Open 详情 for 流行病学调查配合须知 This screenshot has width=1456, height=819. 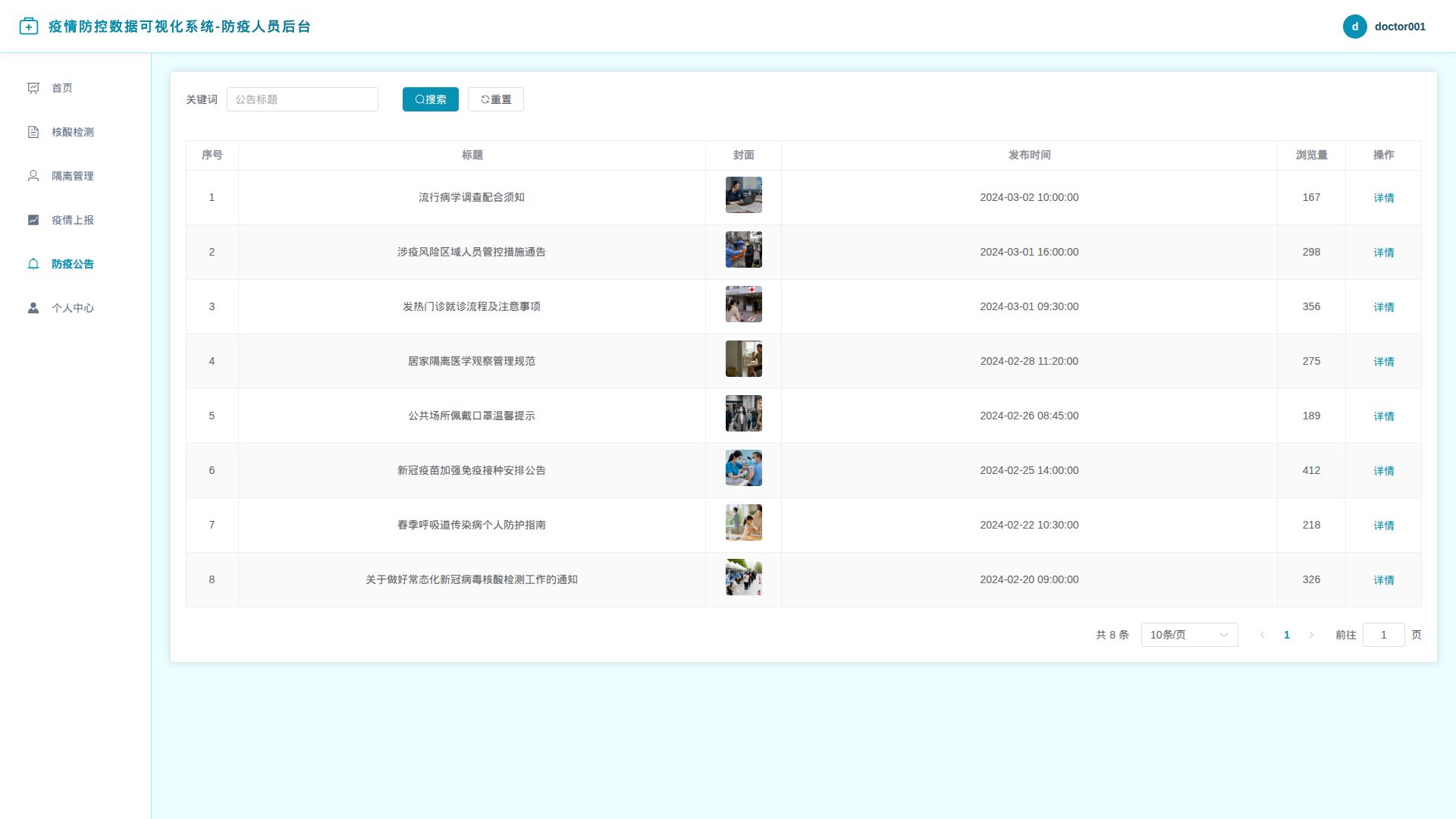1384,198
